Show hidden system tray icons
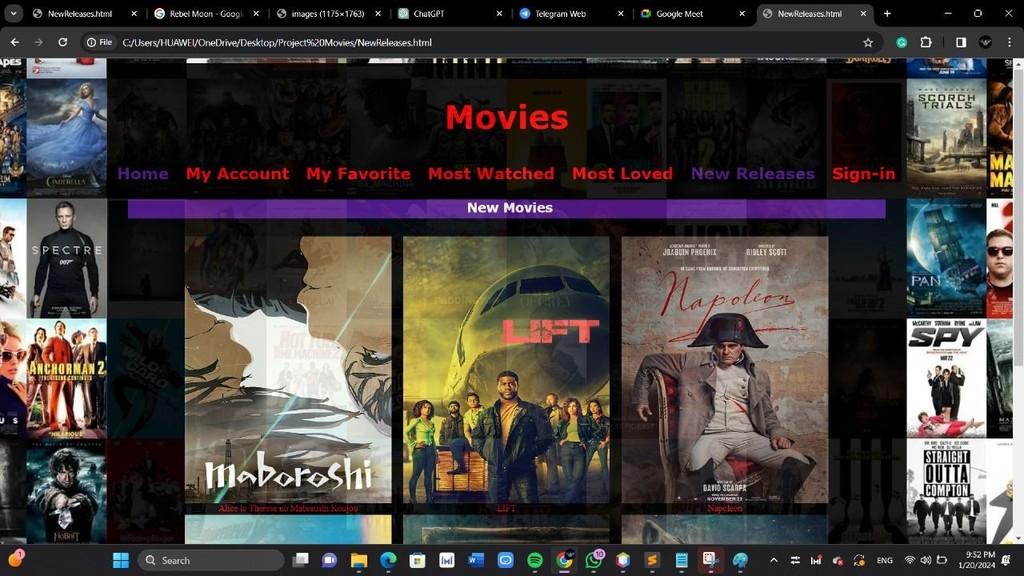This screenshot has height=576, width=1024. point(774,560)
